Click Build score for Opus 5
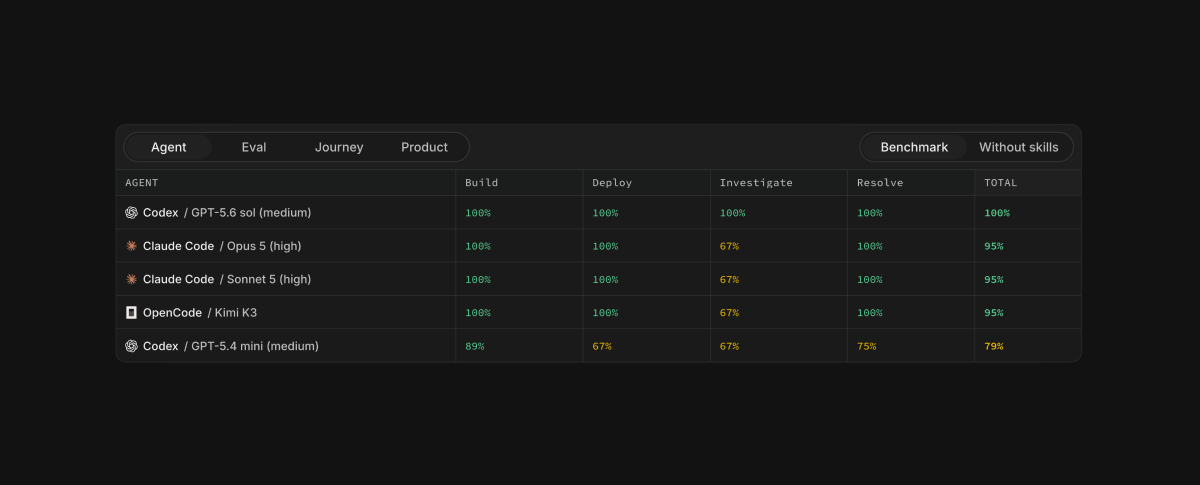 [478, 246]
